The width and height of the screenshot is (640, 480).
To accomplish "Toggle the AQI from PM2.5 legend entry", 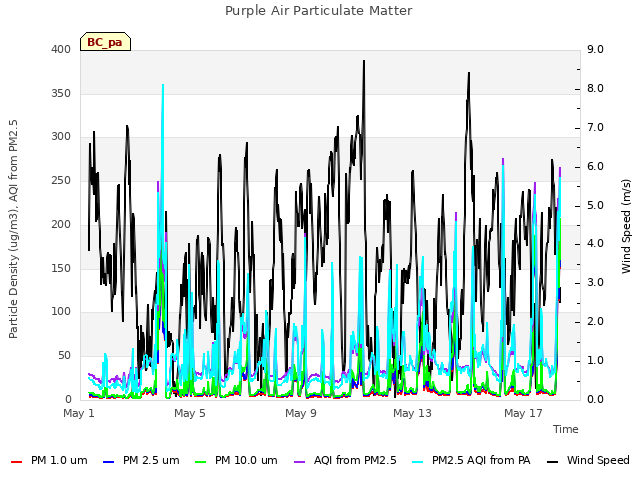I will click(x=345, y=460).
